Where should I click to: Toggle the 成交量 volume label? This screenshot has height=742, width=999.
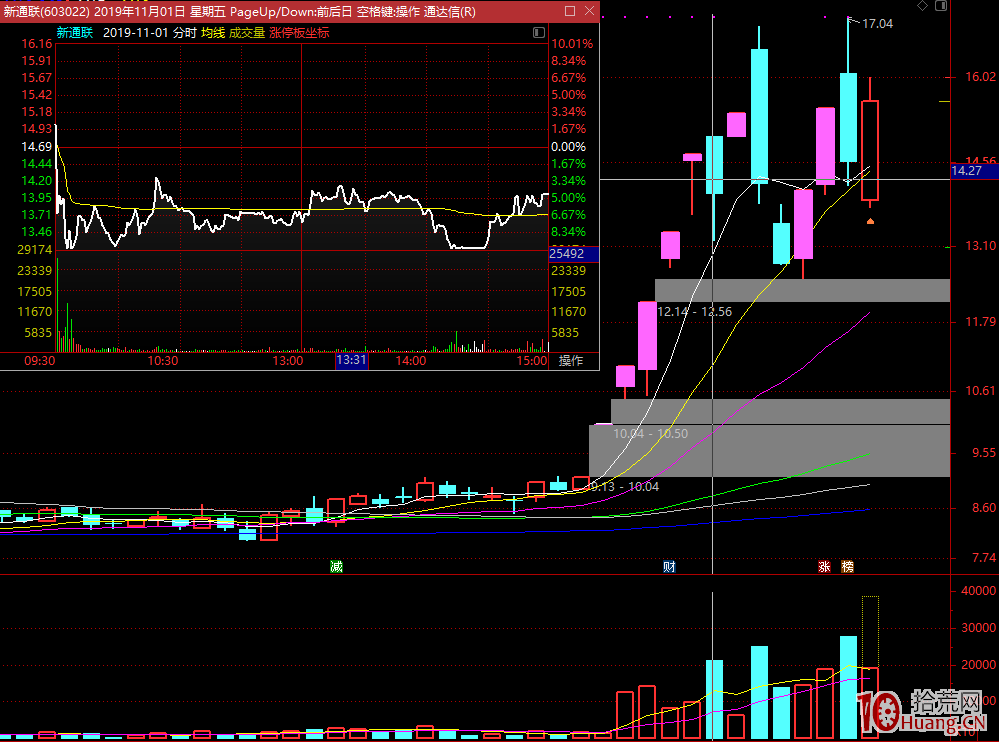tap(247, 32)
